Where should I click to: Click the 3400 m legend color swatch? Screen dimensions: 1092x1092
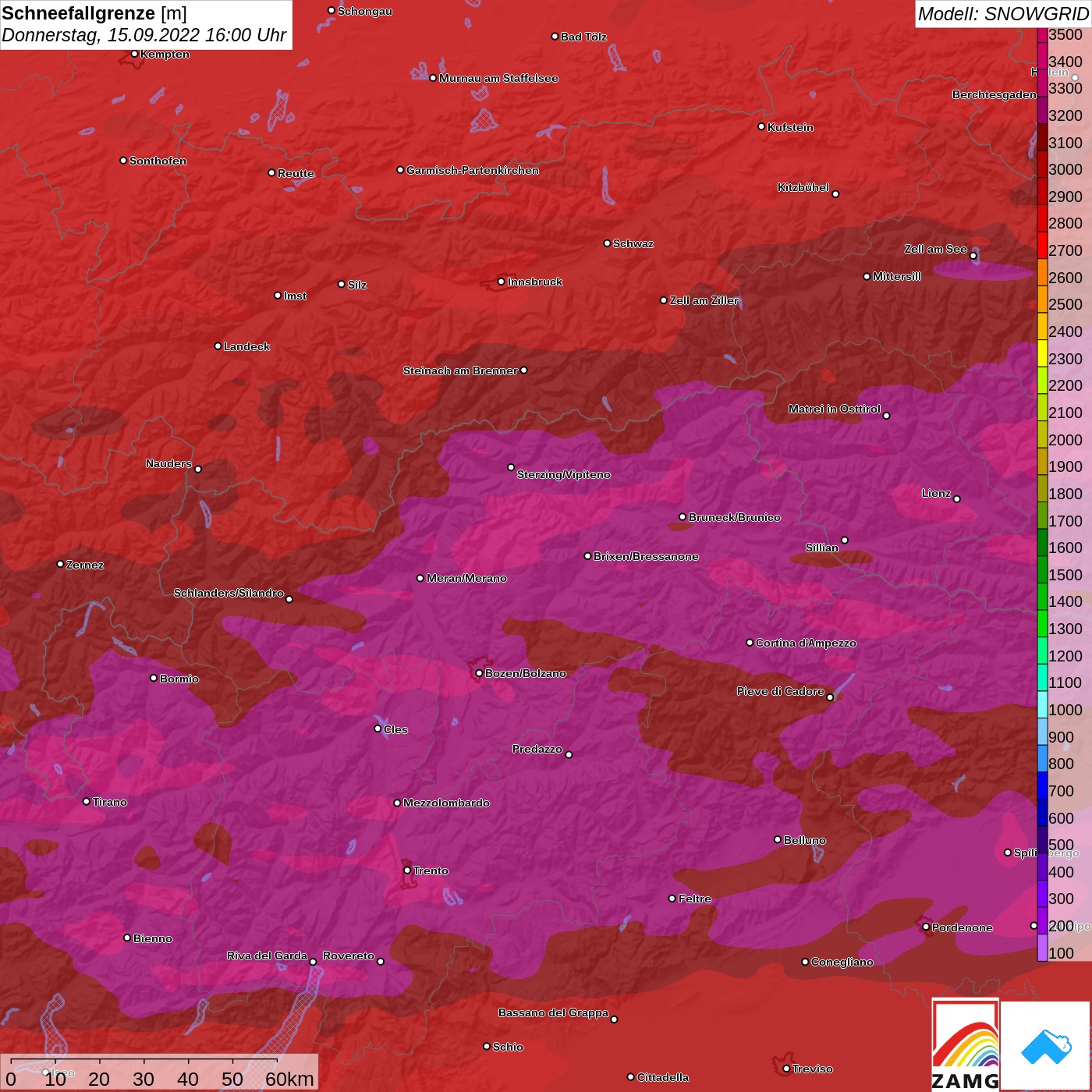[x=1042, y=55]
